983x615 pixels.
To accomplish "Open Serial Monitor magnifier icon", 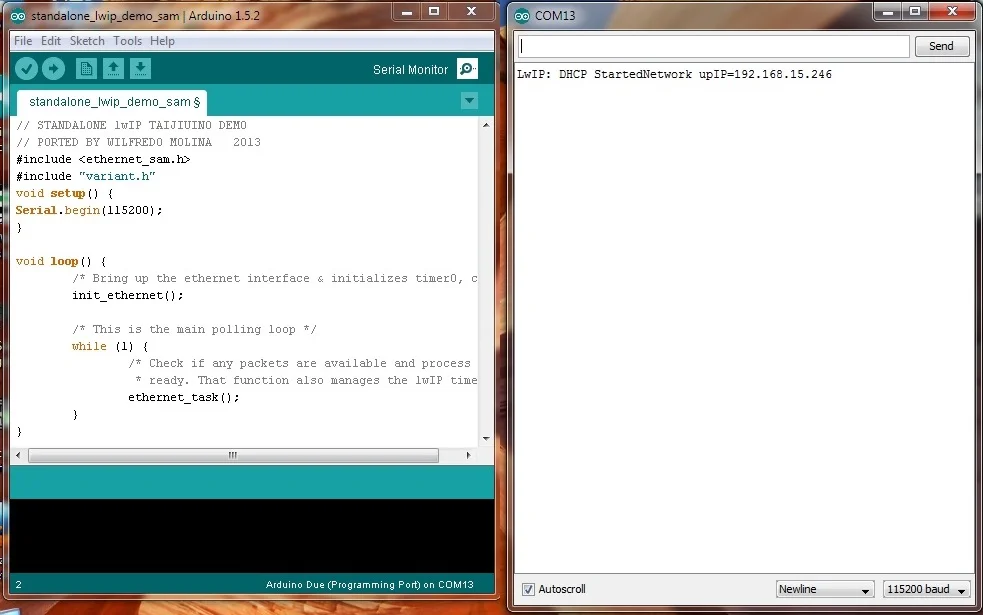I will click(x=467, y=69).
